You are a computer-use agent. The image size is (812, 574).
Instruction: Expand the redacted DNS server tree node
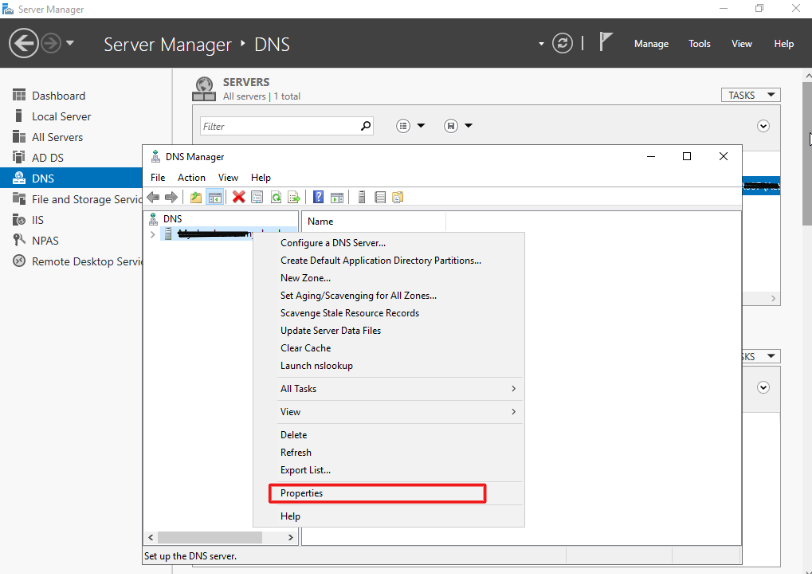pos(153,235)
